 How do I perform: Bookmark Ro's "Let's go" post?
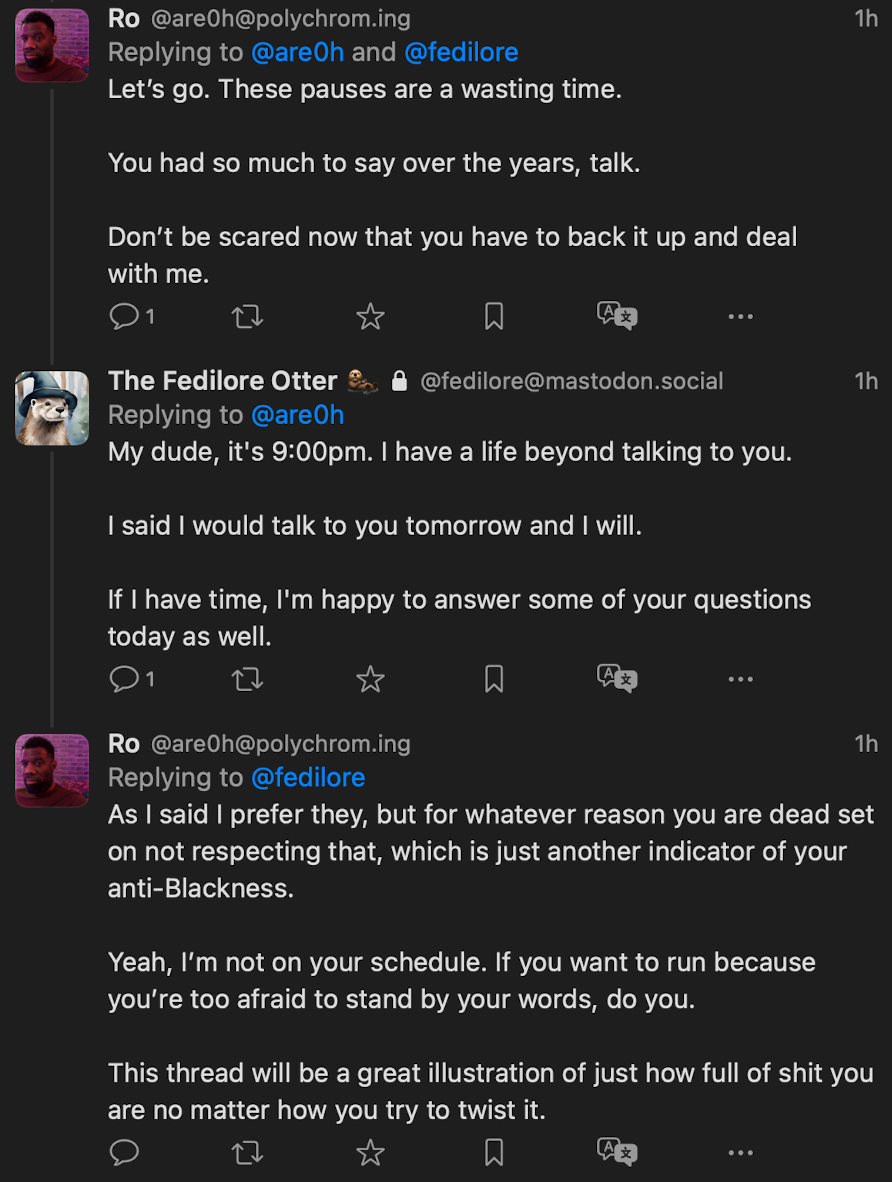click(x=494, y=317)
